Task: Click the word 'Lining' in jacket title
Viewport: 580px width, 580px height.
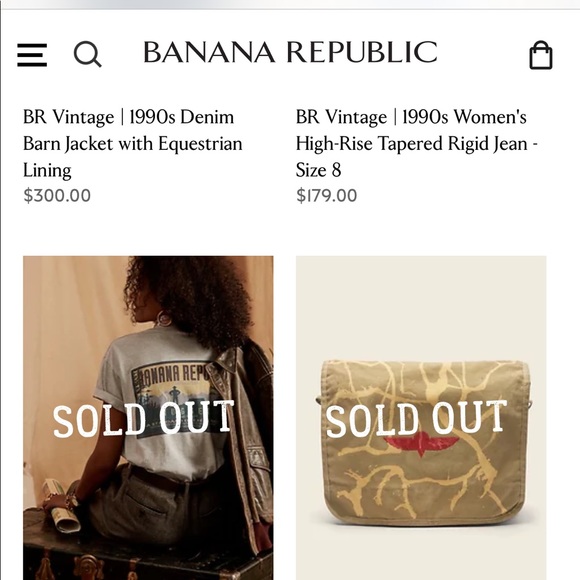Action: pyautogui.click(x=47, y=171)
